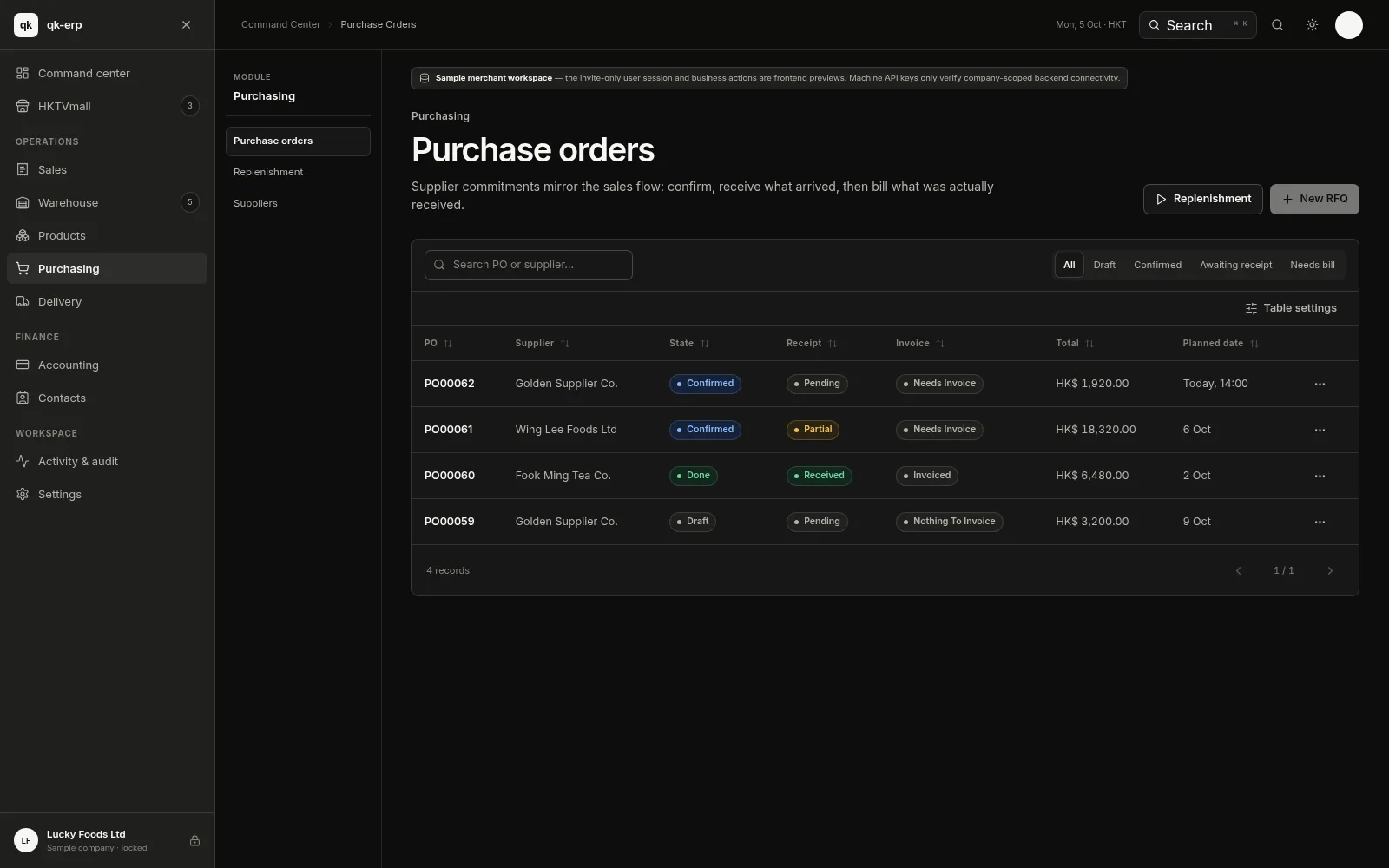Open Command center in sidebar
Viewport: 1389px width, 868px height.
click(107, 73)
